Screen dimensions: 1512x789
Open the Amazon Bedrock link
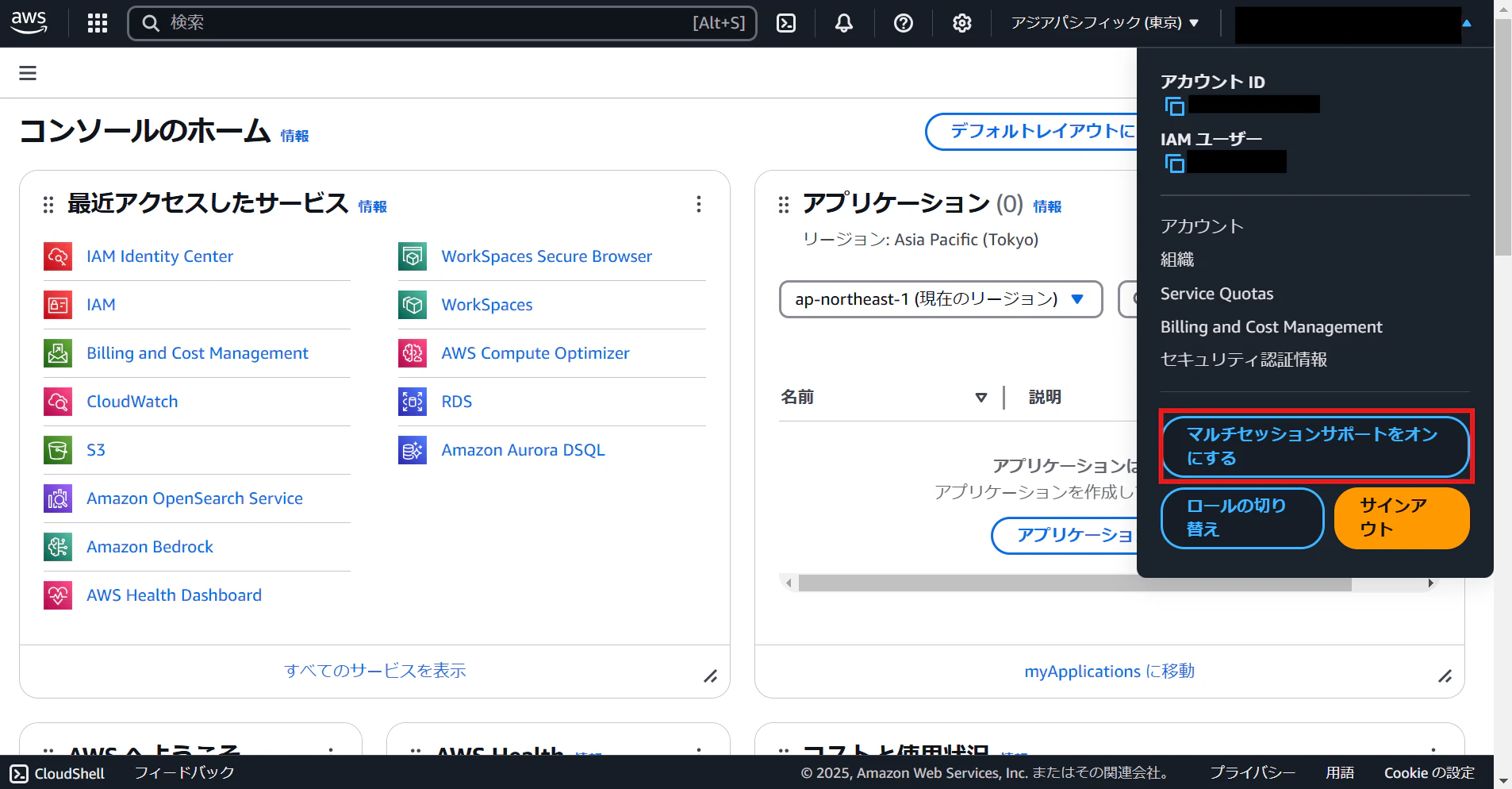[x=150, y=547]
